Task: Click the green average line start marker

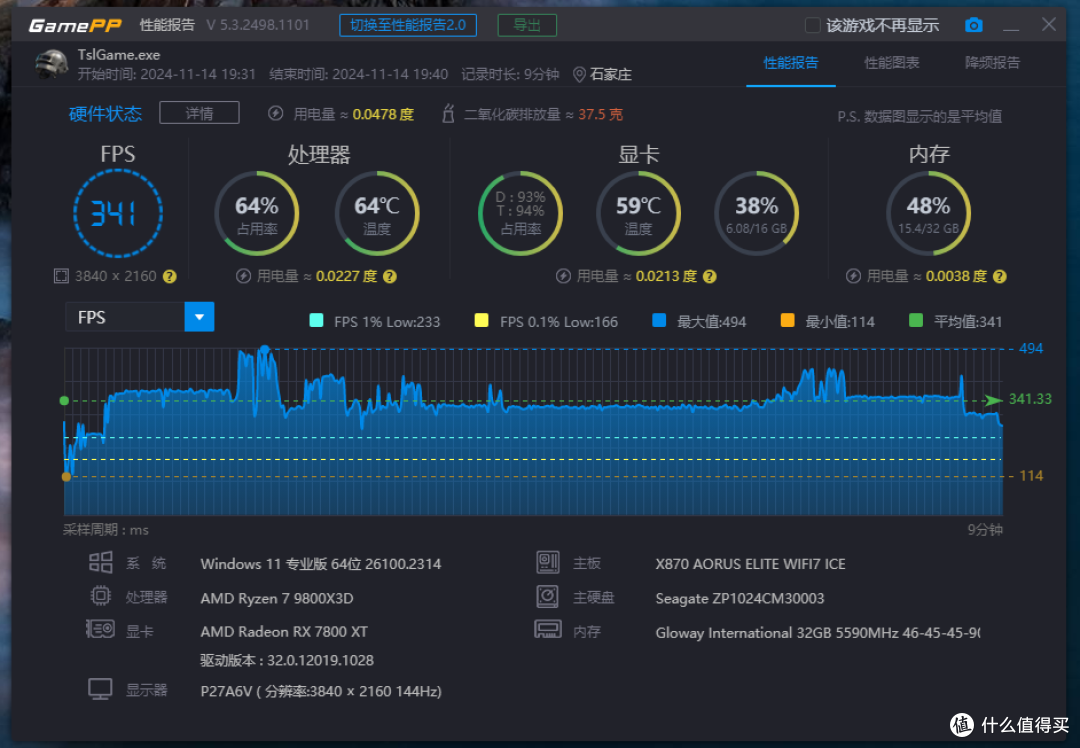Action: tap(64, 400)
